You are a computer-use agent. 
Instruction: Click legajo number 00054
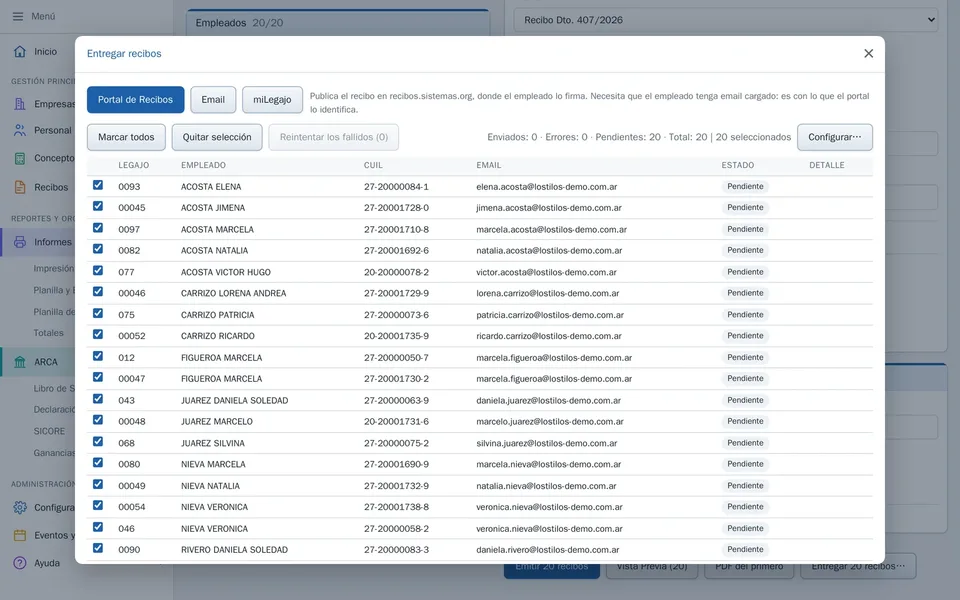point(132,507)
